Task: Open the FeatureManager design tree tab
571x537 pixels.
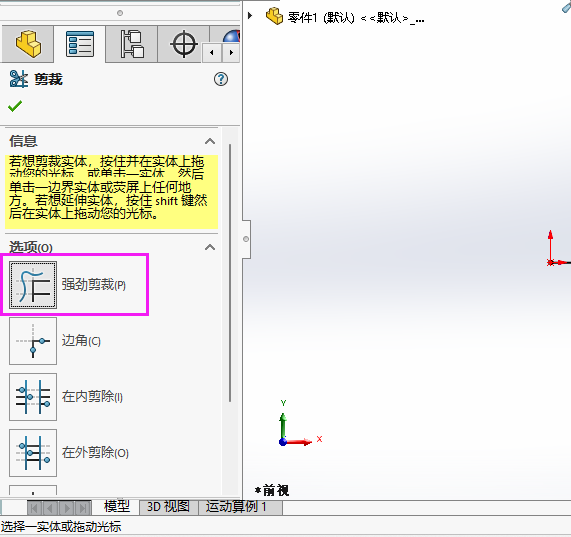Action: [x=28, y=44]
